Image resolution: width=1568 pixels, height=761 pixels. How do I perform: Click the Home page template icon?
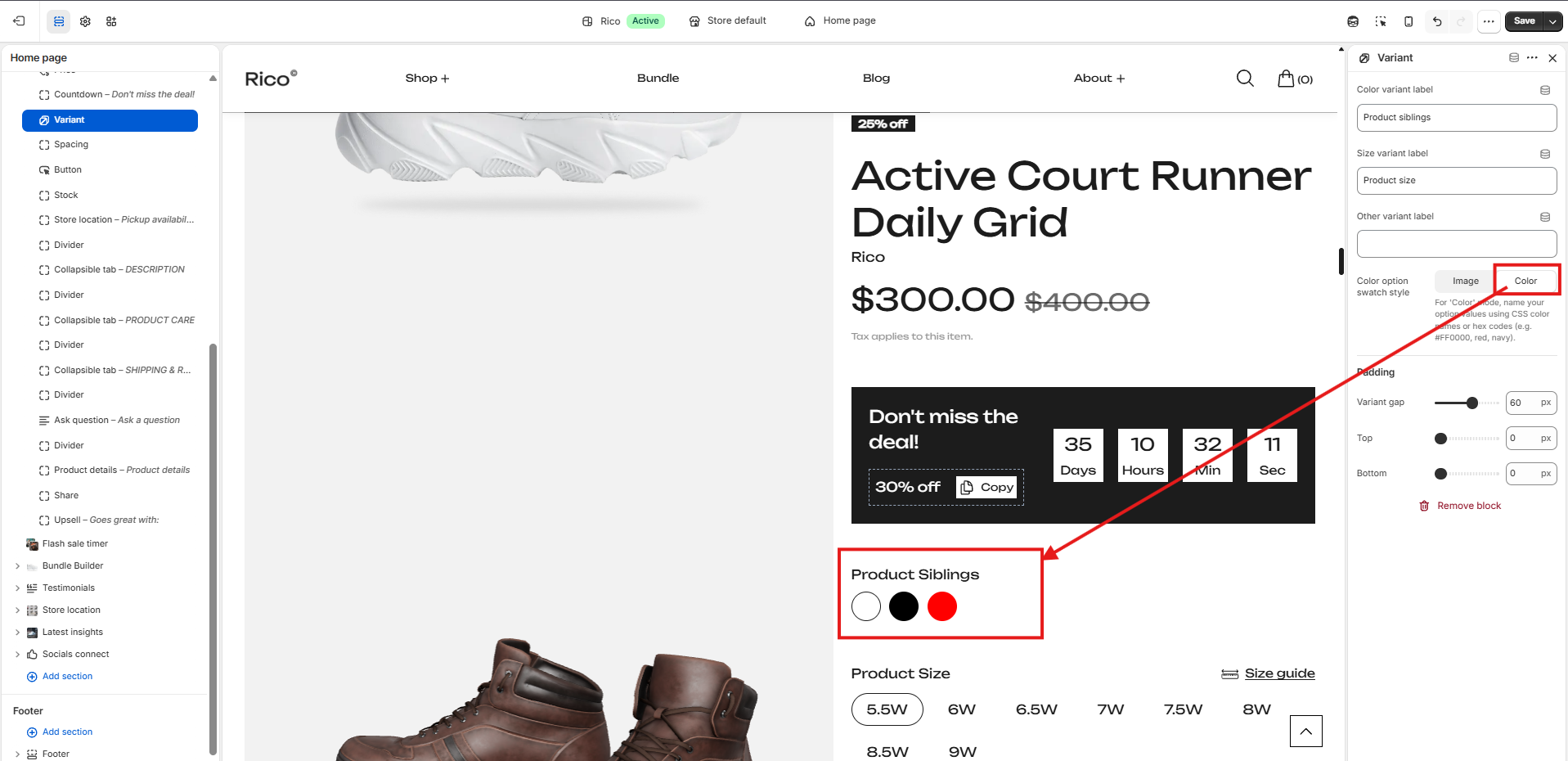[x=810, y=21]
